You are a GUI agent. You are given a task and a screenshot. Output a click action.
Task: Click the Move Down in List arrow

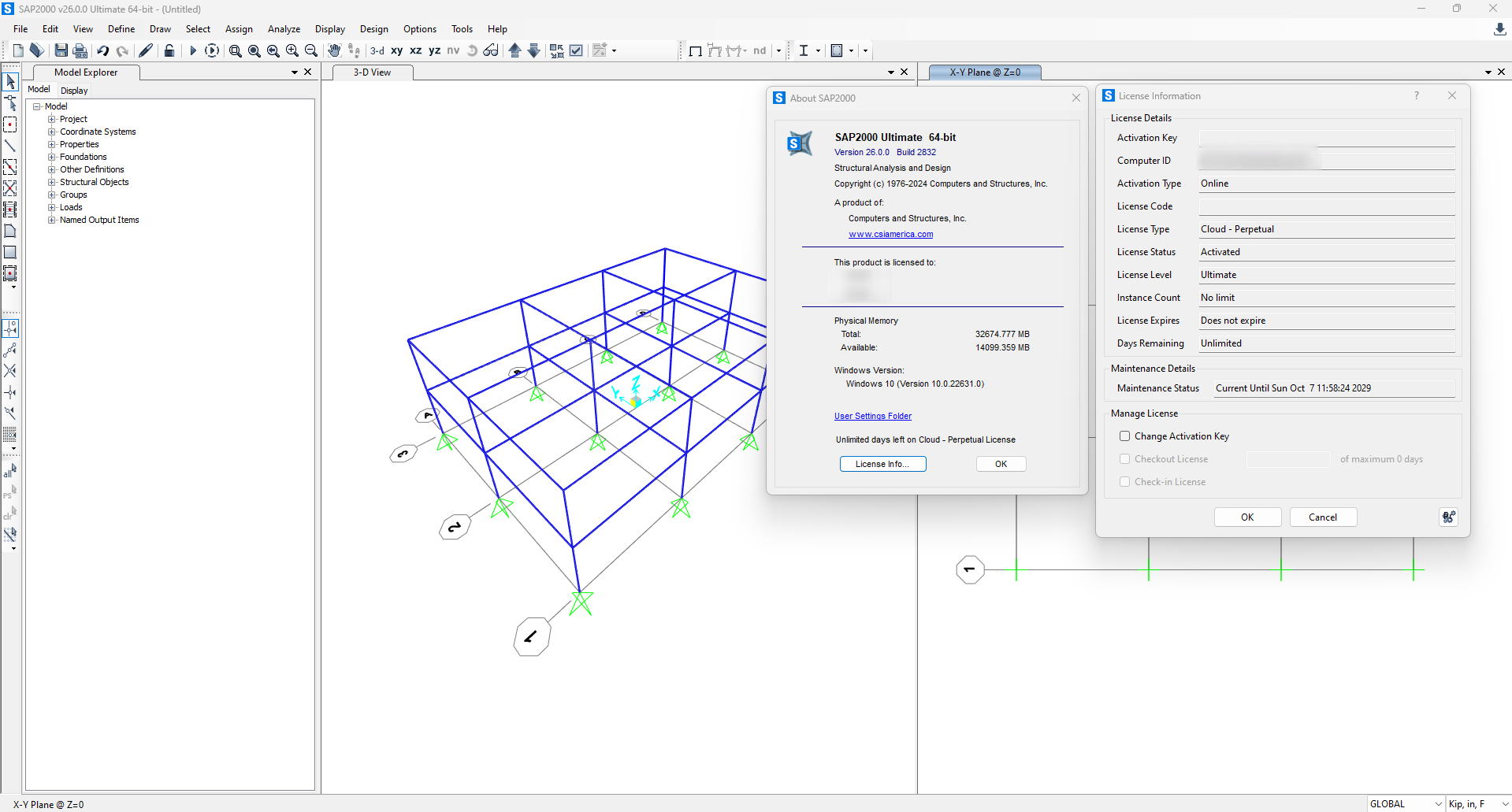[533, 50]
